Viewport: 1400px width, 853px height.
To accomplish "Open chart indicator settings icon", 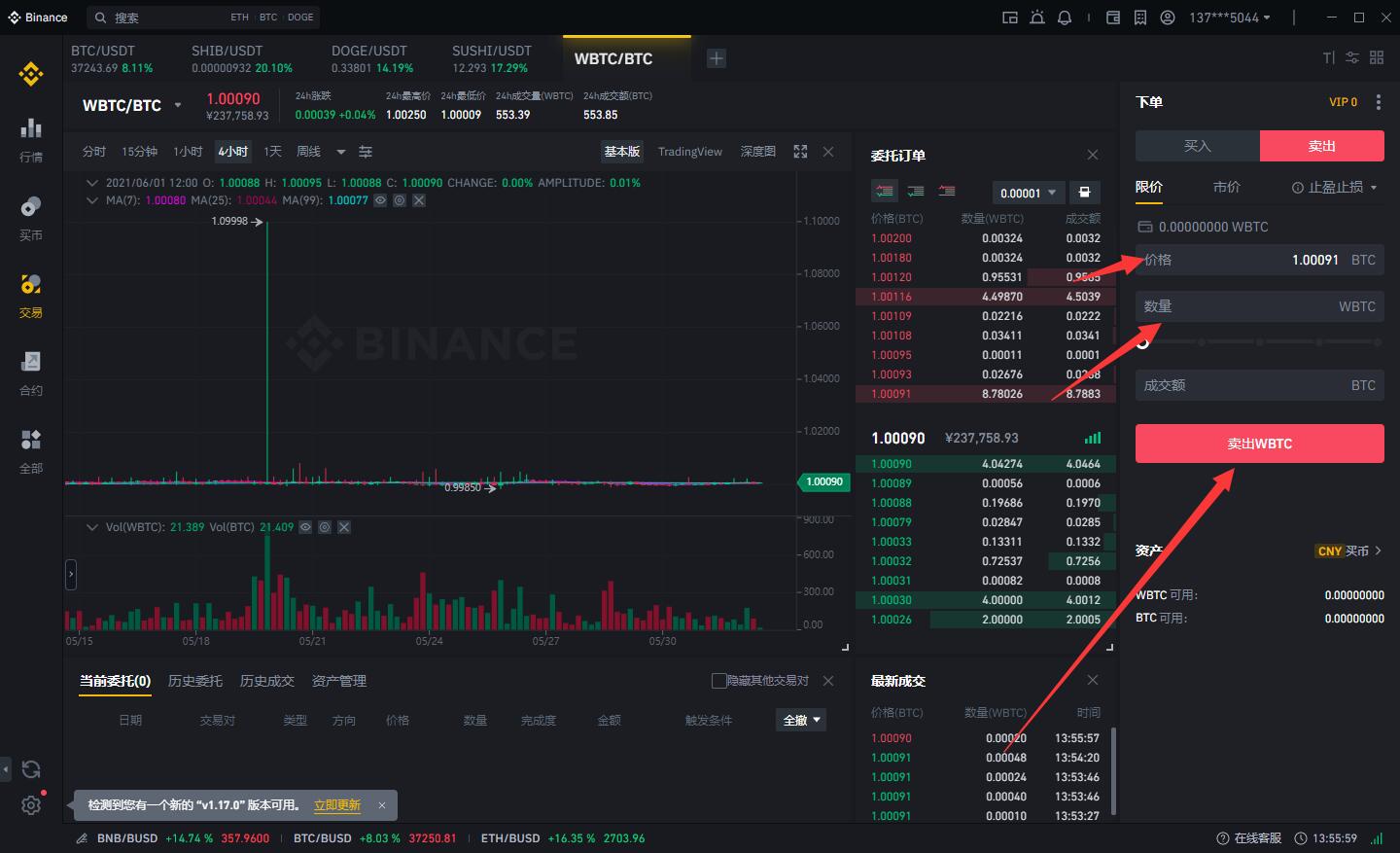I will 366,152.
